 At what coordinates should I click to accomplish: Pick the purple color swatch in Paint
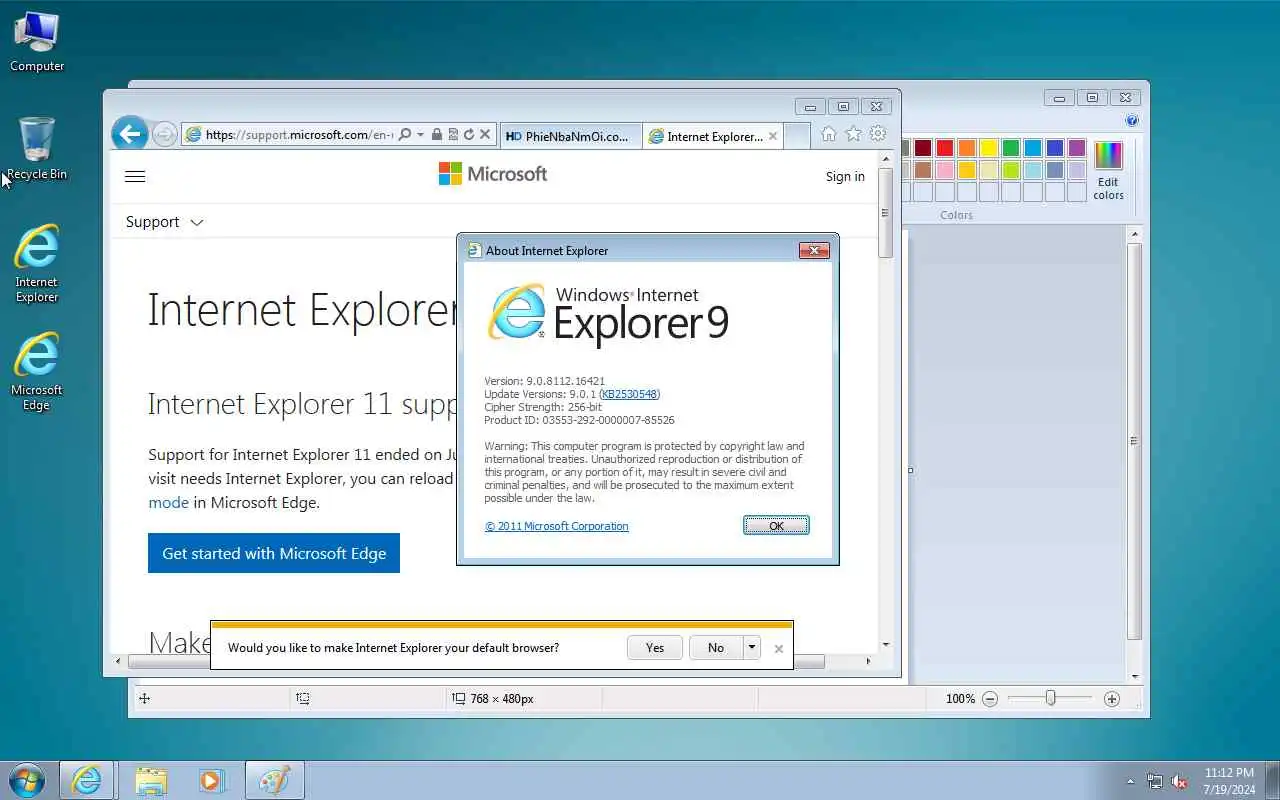[x=1077, y=148]
